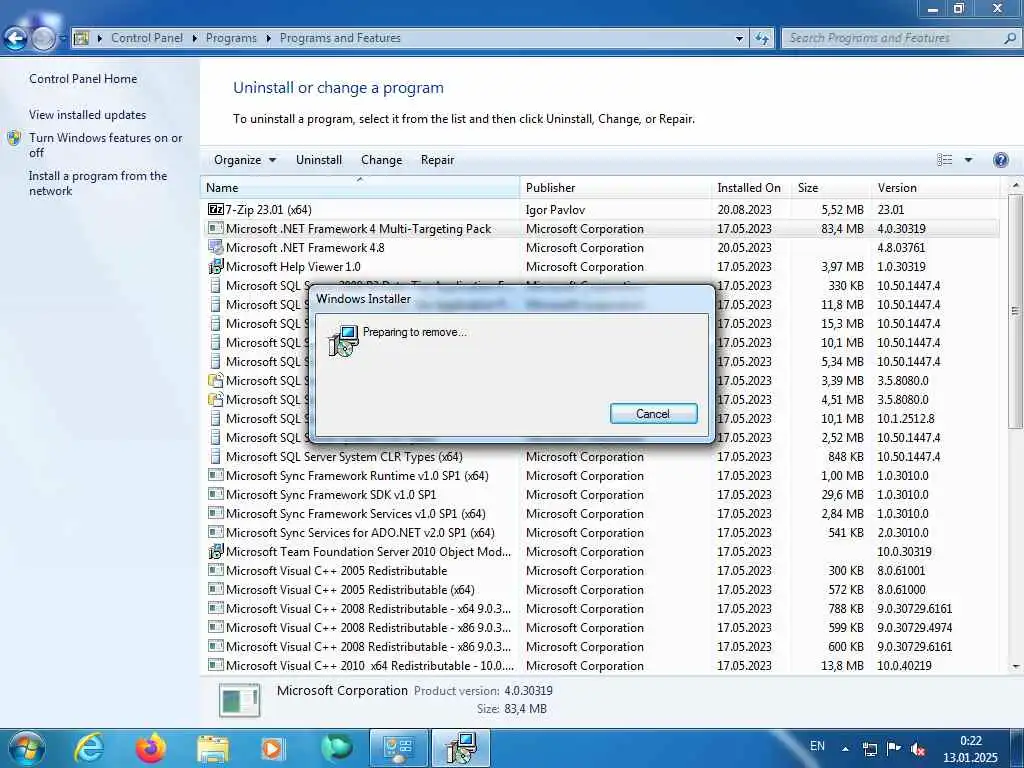
Task: Click the Microsoft Help Viewer 1.0 icon
Action: [216, 266]
